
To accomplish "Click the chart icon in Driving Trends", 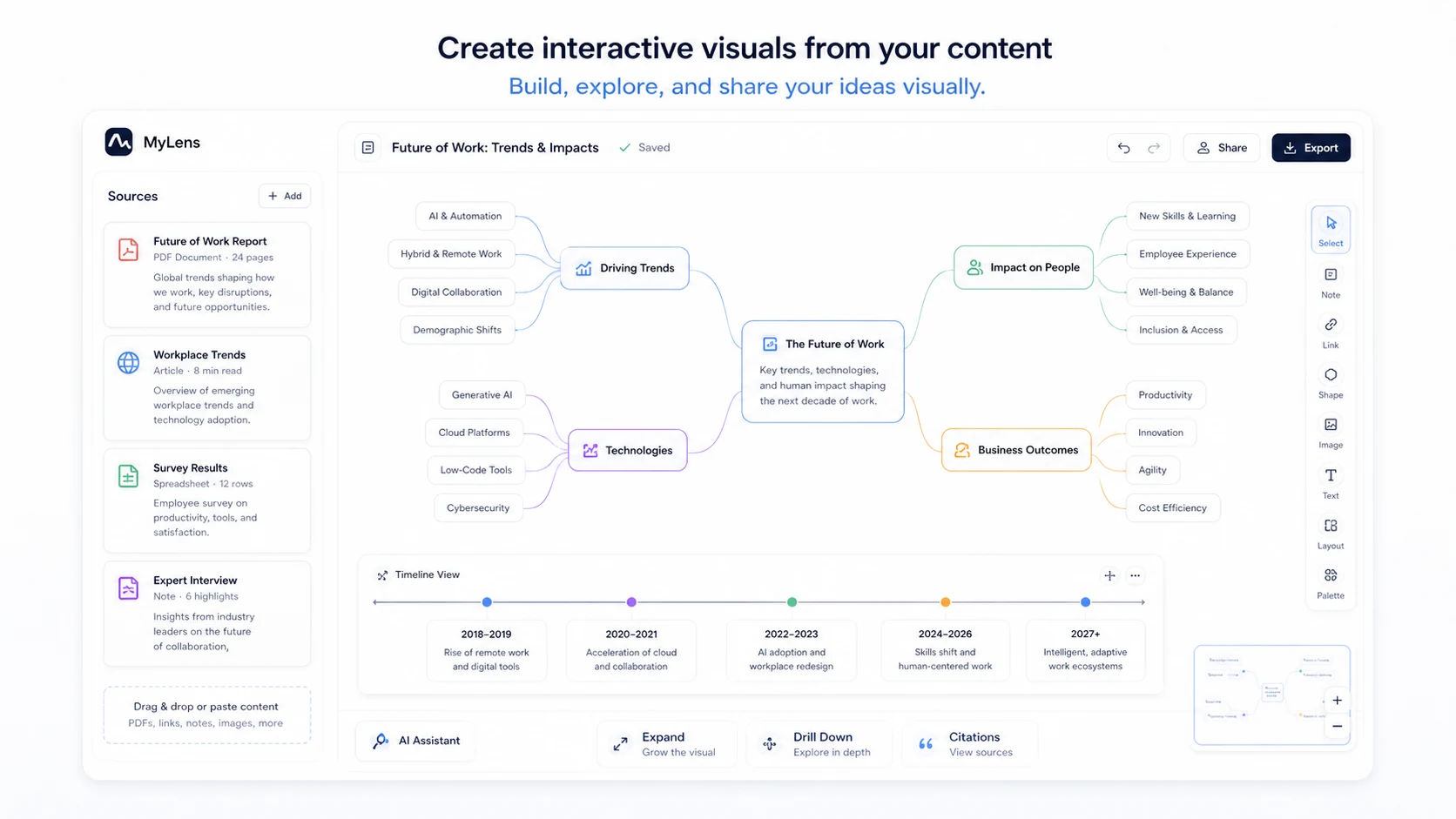I will tap(583, 268).
